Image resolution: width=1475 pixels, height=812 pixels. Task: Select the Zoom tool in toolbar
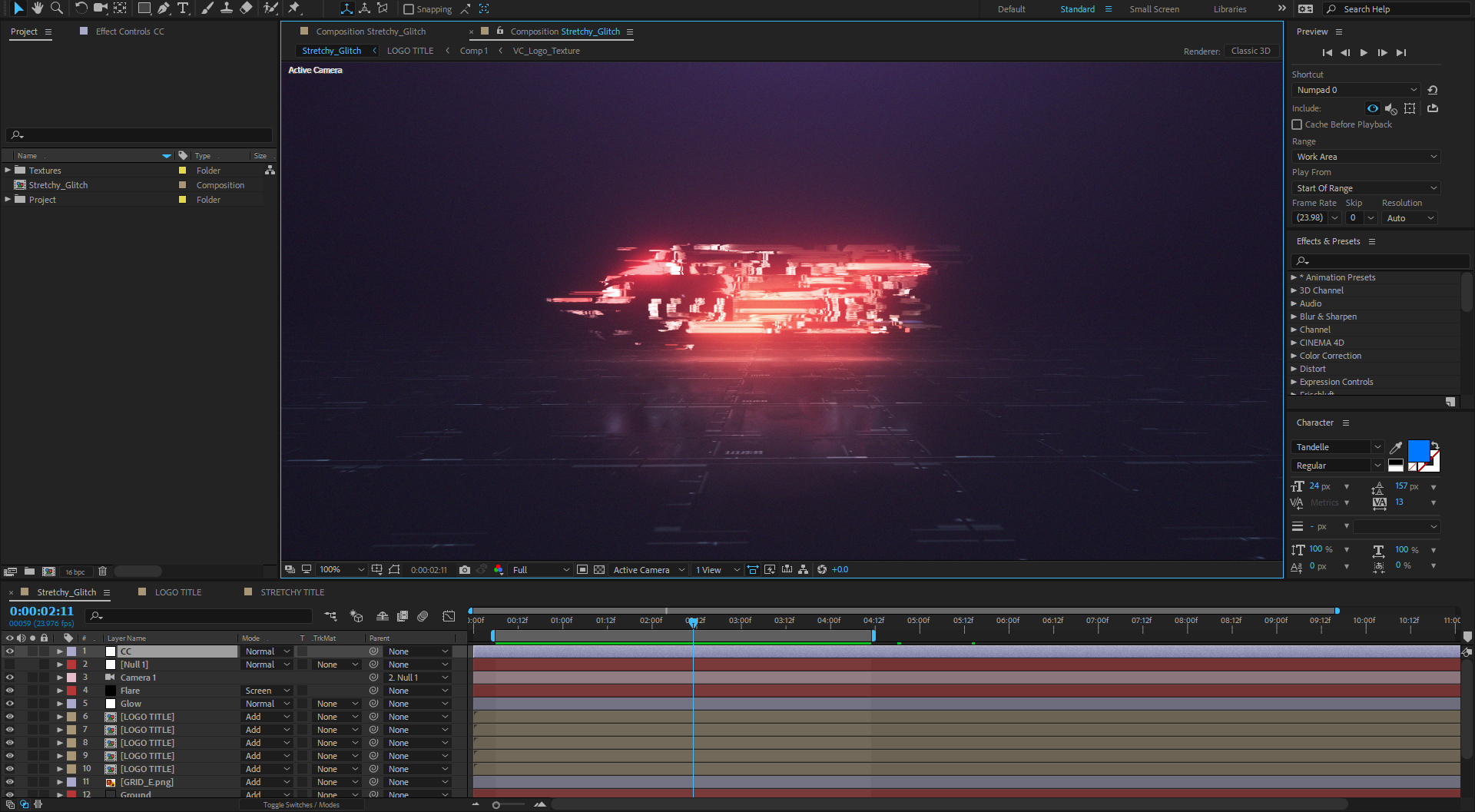[x=56, y=8]
